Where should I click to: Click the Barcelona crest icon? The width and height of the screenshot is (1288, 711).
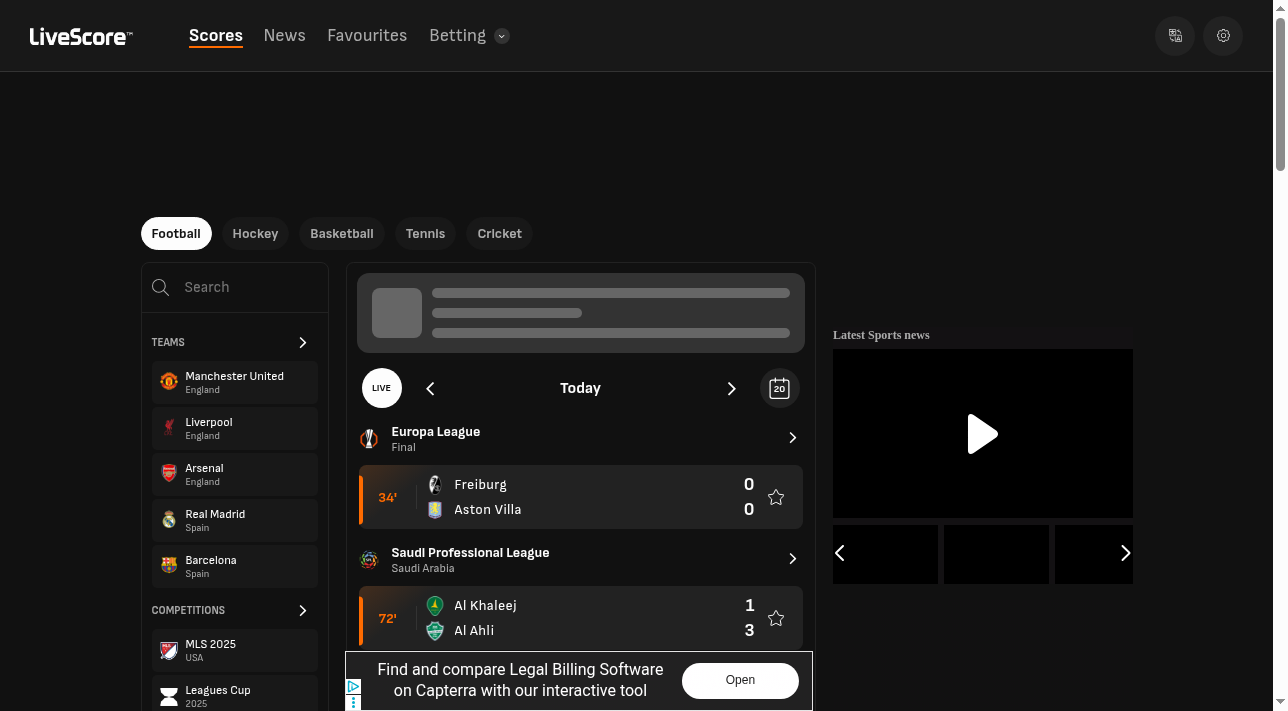tap(169, 566)
